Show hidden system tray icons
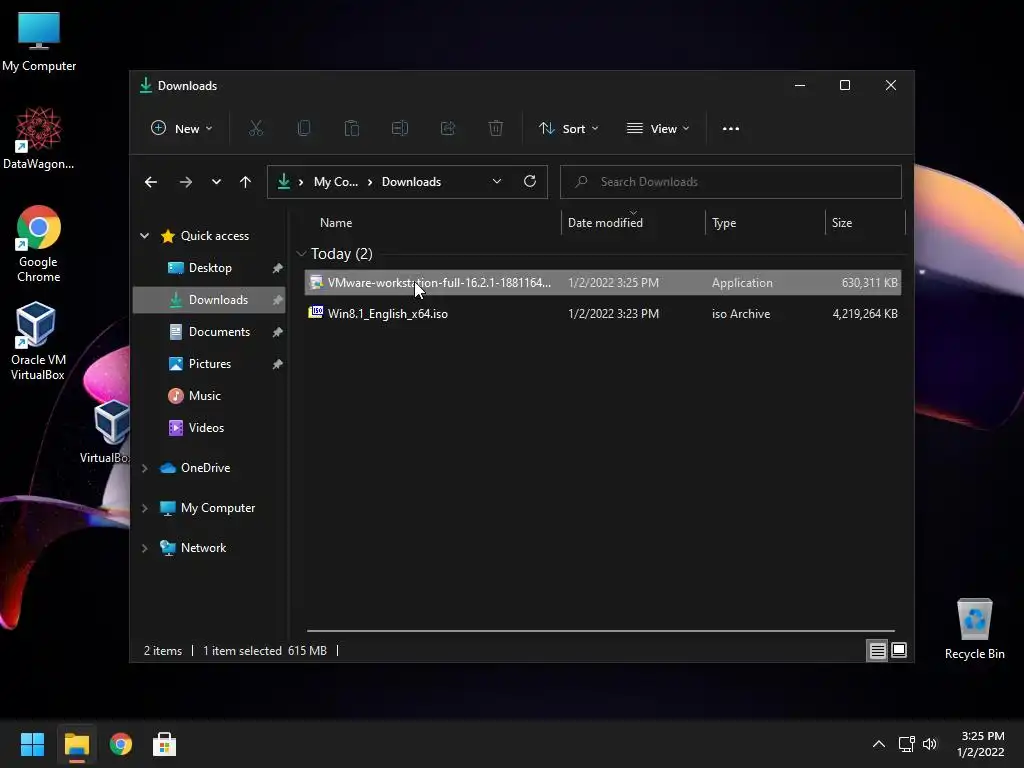This screenshot has width=1024, height=768. (x=879, y=744)
